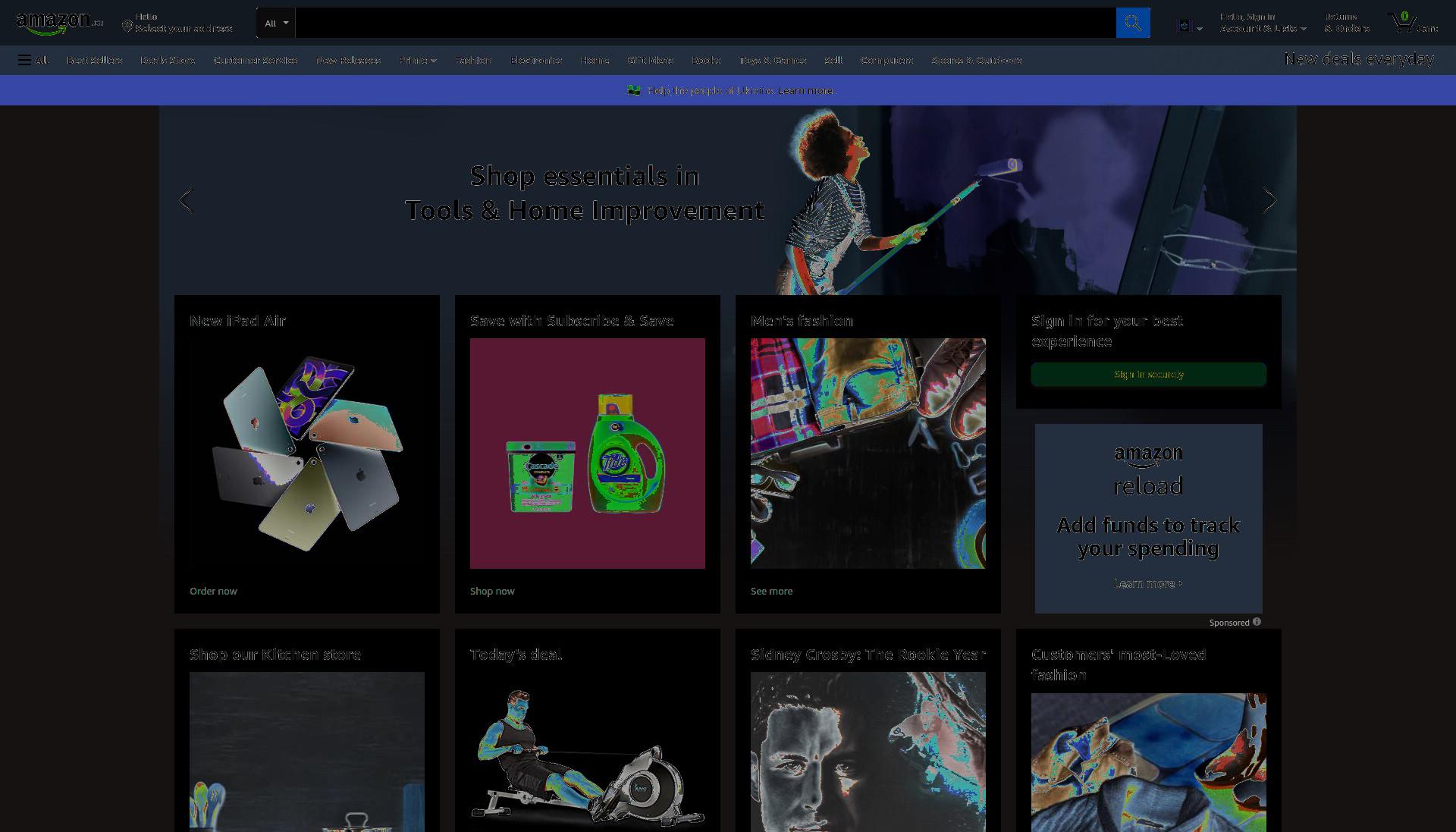Open the Today's deal rowing machine image
The height and width of the screenshot is (832, 1456).
(588, 752)
